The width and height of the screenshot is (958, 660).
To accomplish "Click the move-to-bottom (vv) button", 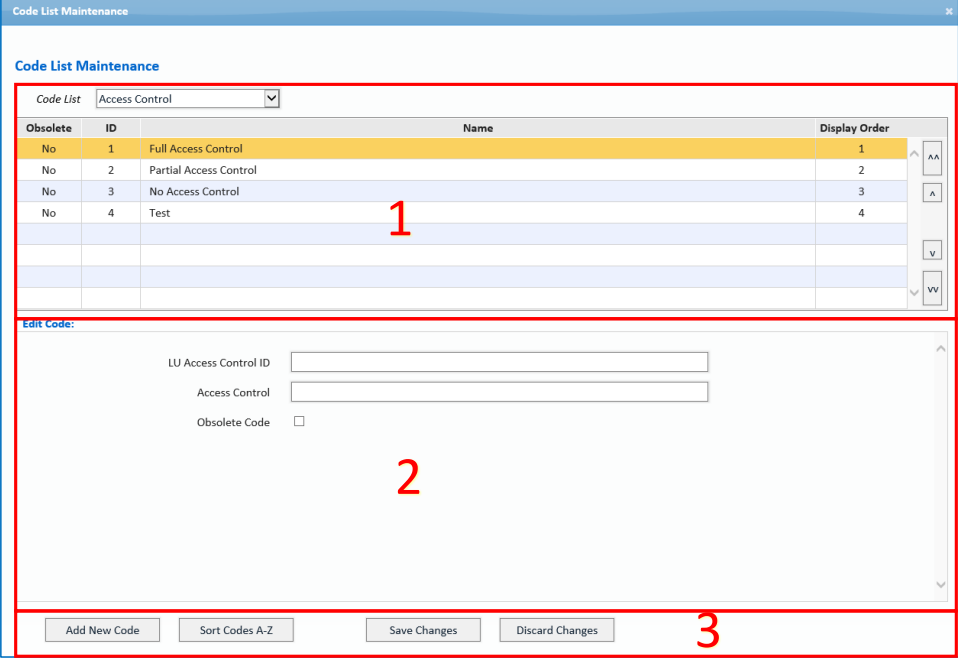I will (x=932, y=288).
